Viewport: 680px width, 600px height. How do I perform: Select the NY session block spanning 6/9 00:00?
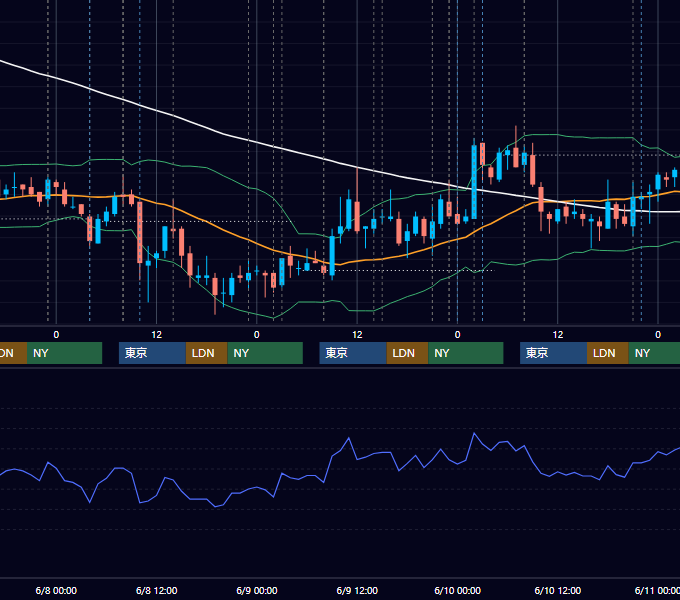(x=265, y=353)
